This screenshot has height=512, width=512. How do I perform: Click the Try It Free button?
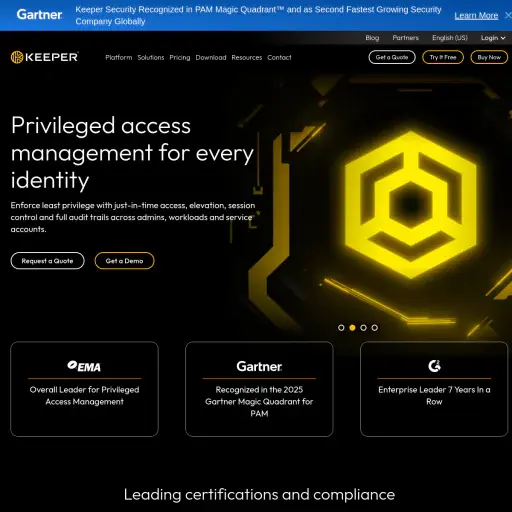pos(443,57)
